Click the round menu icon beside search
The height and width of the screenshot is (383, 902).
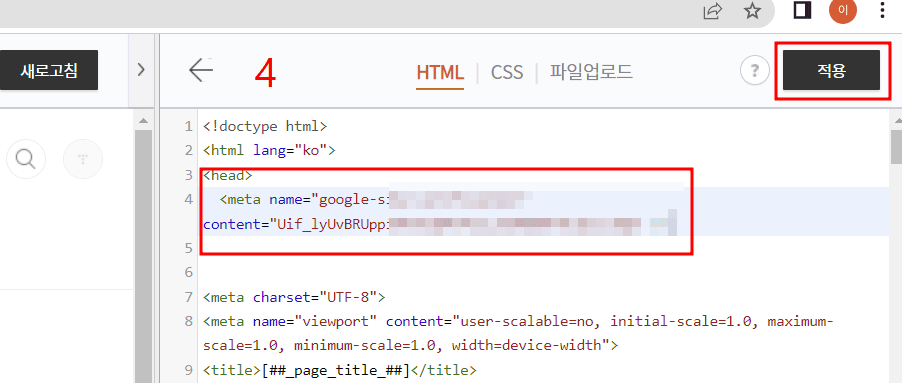tap(83, 158)
